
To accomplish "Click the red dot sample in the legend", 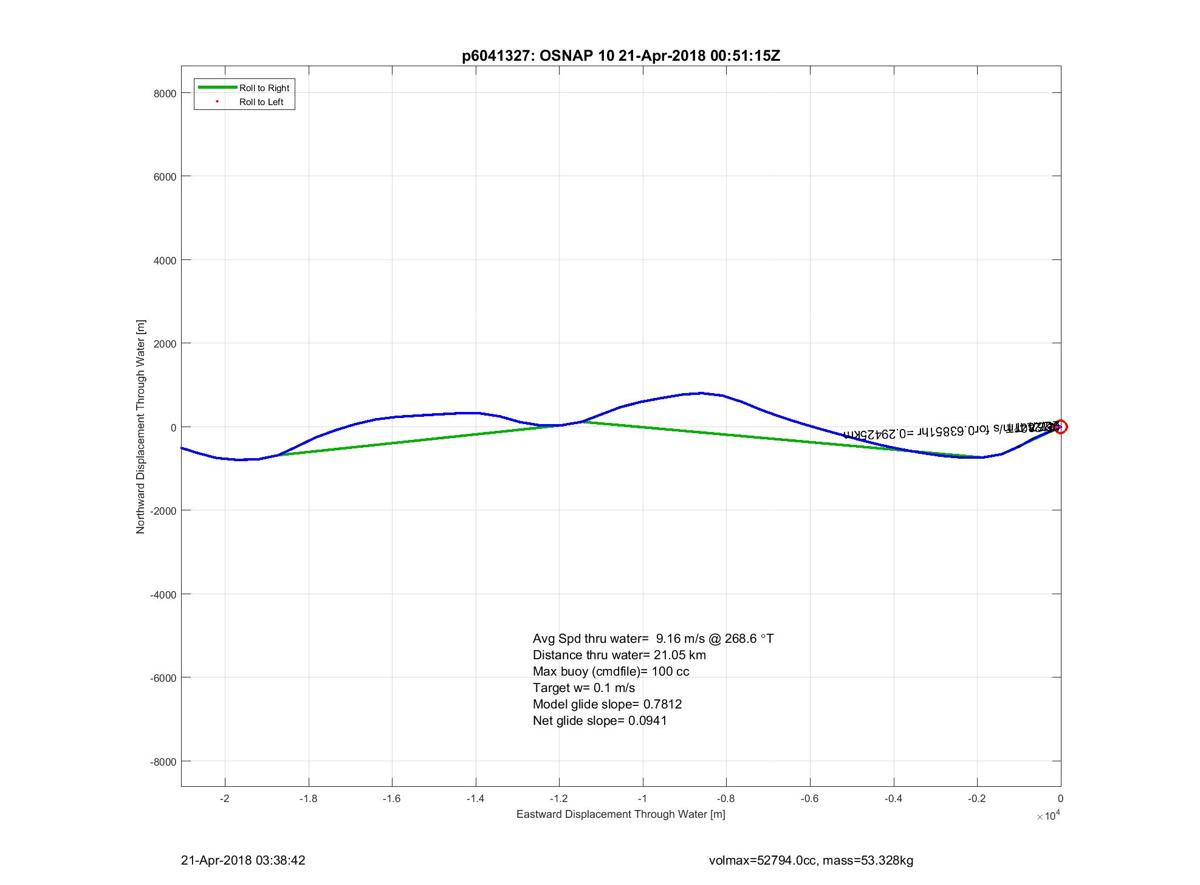I will coord(217,102).
